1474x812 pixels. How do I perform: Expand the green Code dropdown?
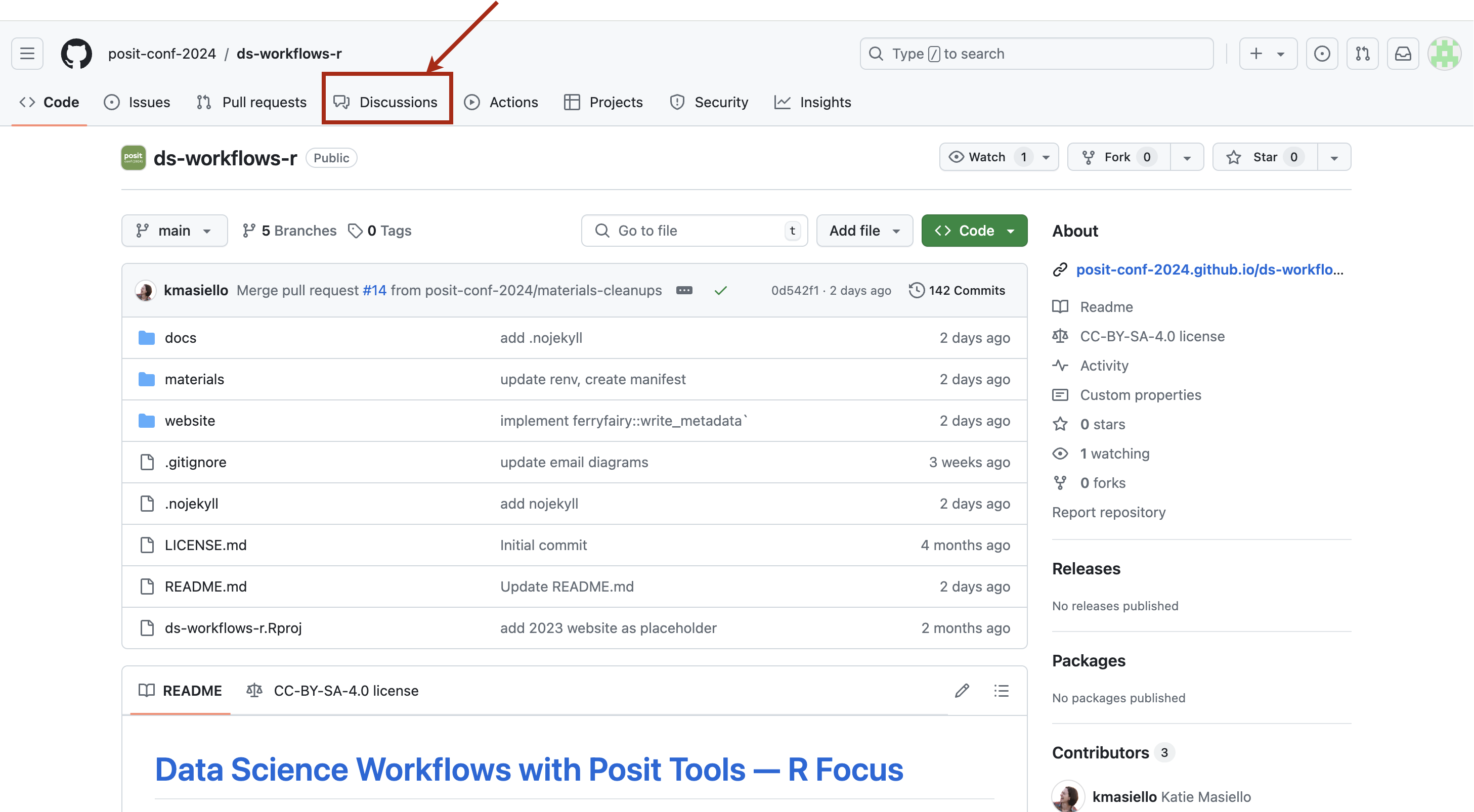tap(974, 231)
